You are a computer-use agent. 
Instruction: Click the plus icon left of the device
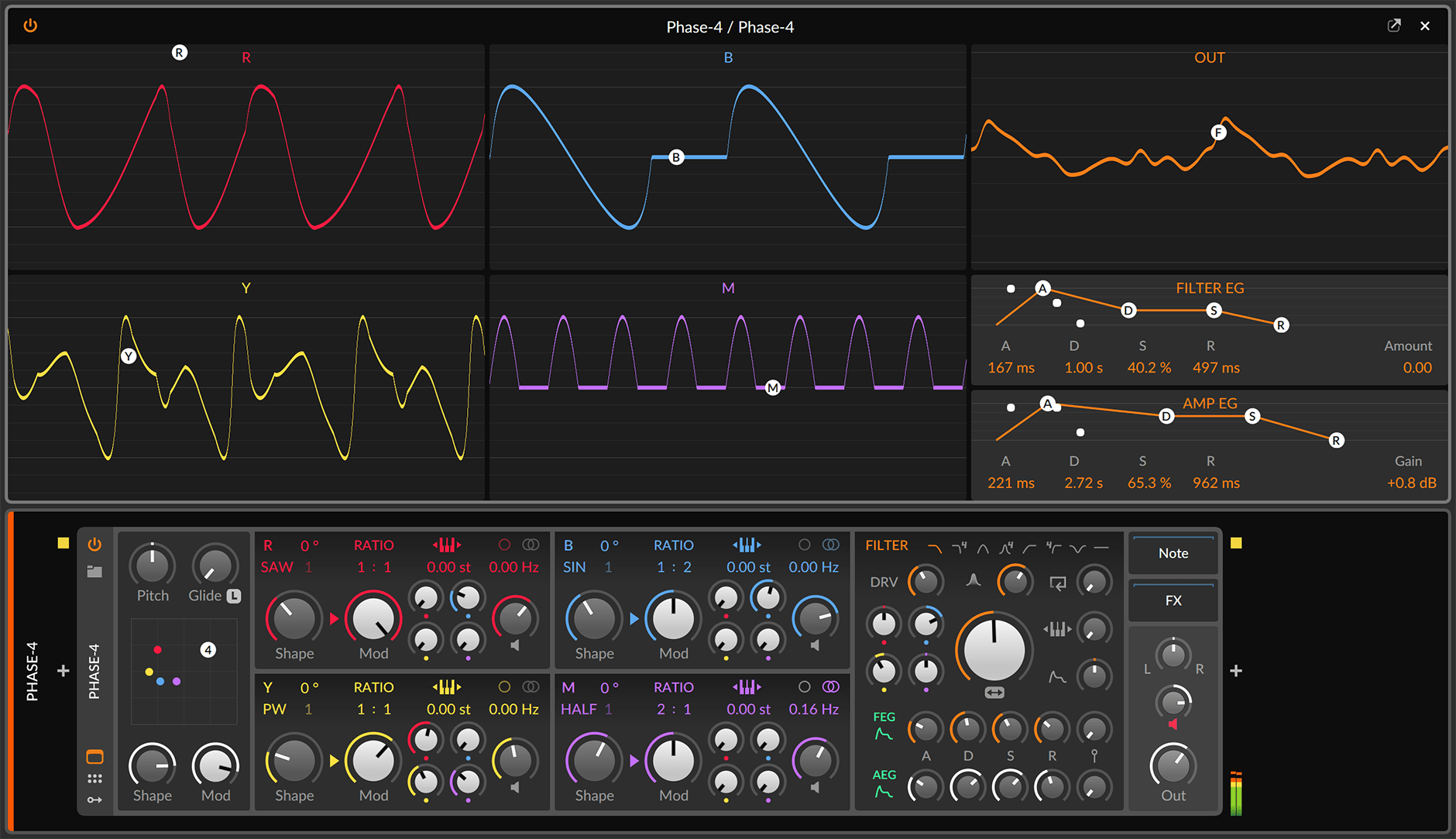(x=64, y=671)
